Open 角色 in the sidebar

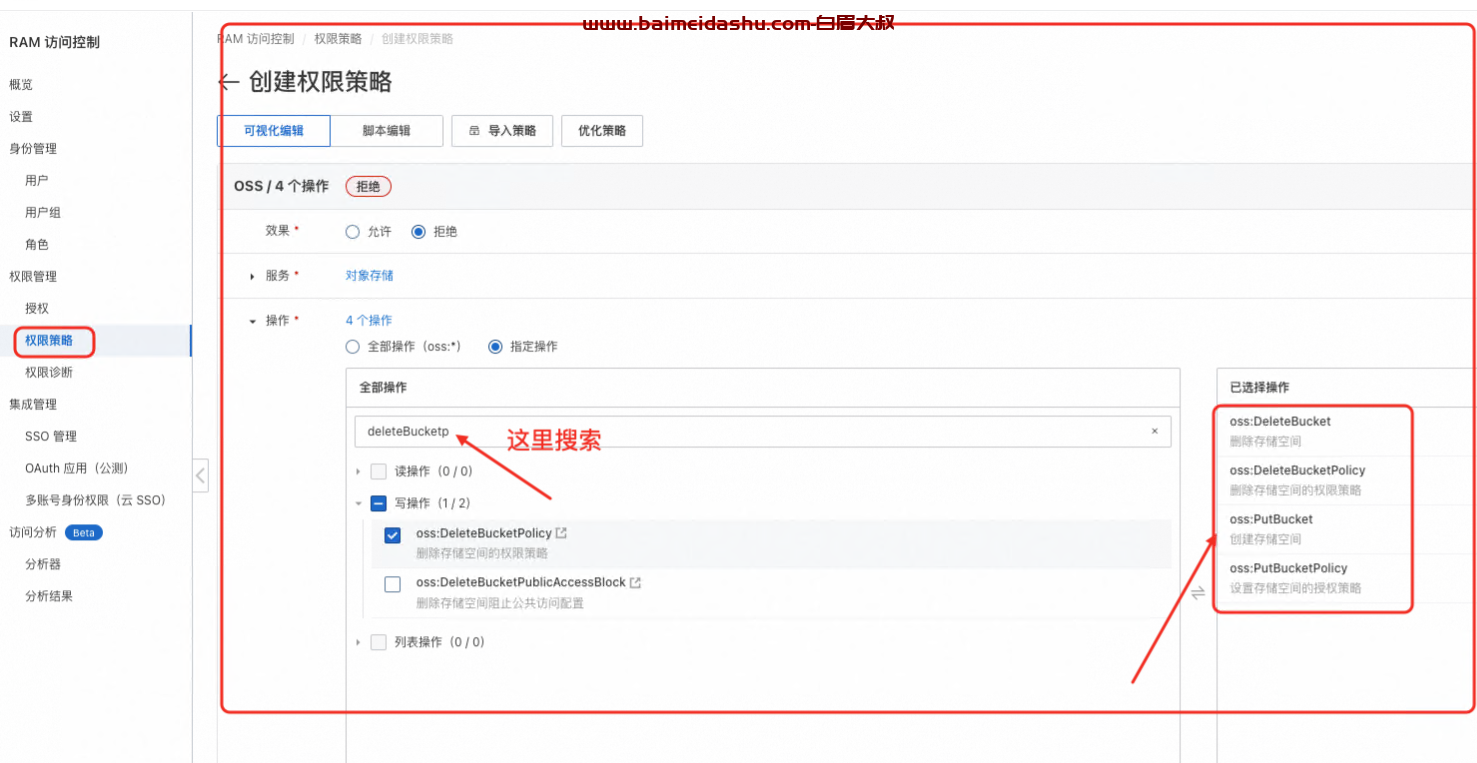tap(37, 244)
